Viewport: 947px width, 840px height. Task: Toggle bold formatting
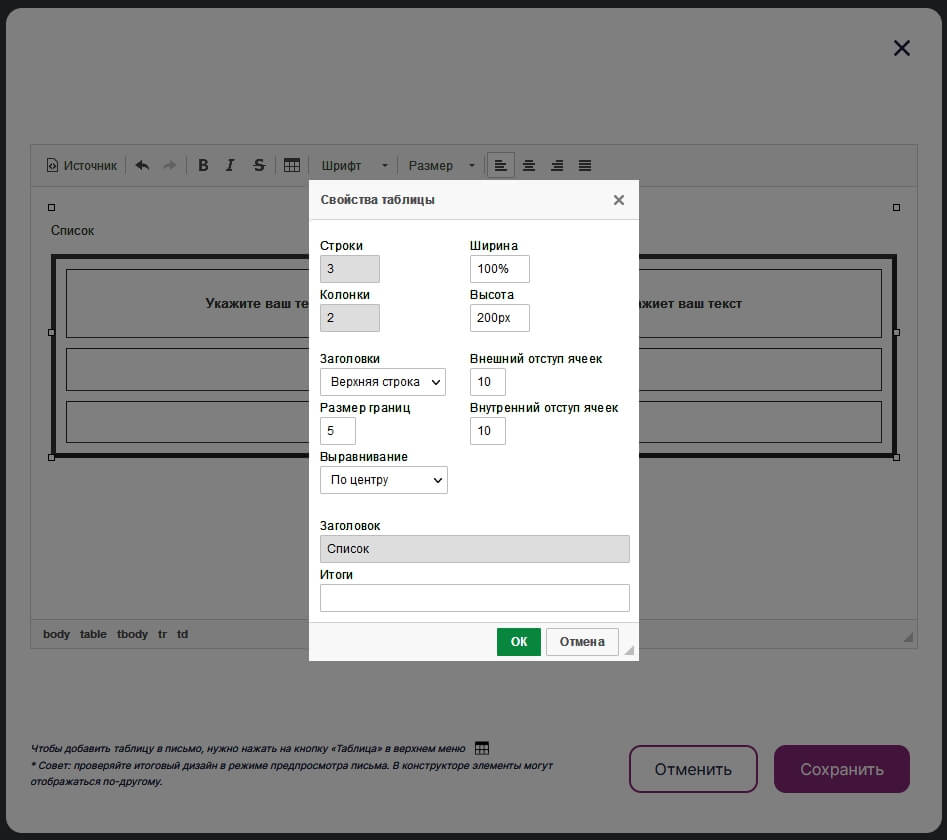204,165
